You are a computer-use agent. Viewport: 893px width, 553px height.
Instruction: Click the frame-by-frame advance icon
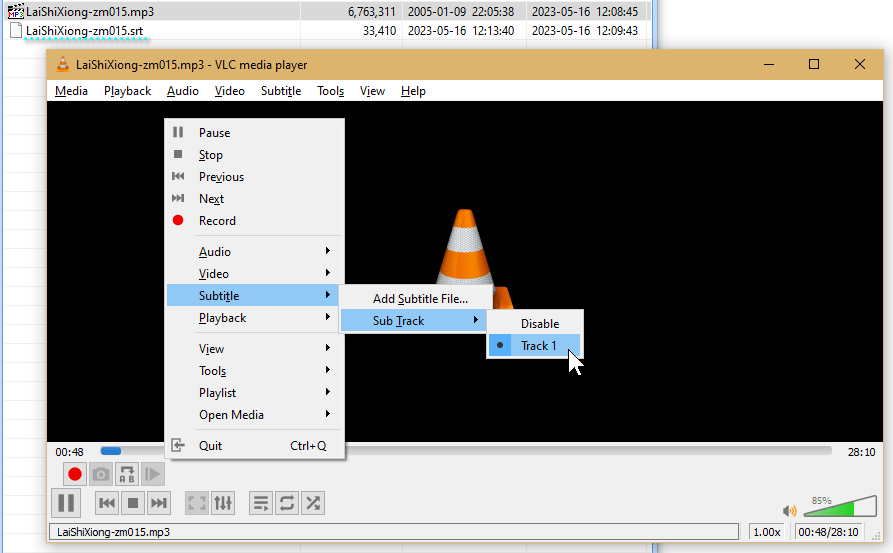[x=153, y=474]
